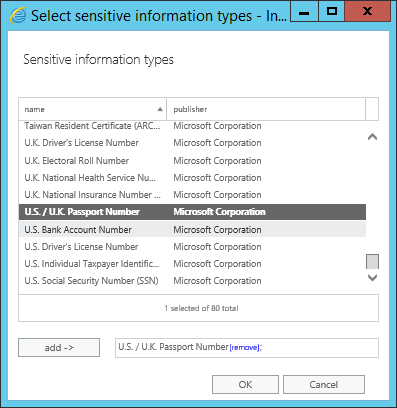Screen dimensions: 397x408
Task: Click the remove link for Passport Number
Action: tap(244, 347)
